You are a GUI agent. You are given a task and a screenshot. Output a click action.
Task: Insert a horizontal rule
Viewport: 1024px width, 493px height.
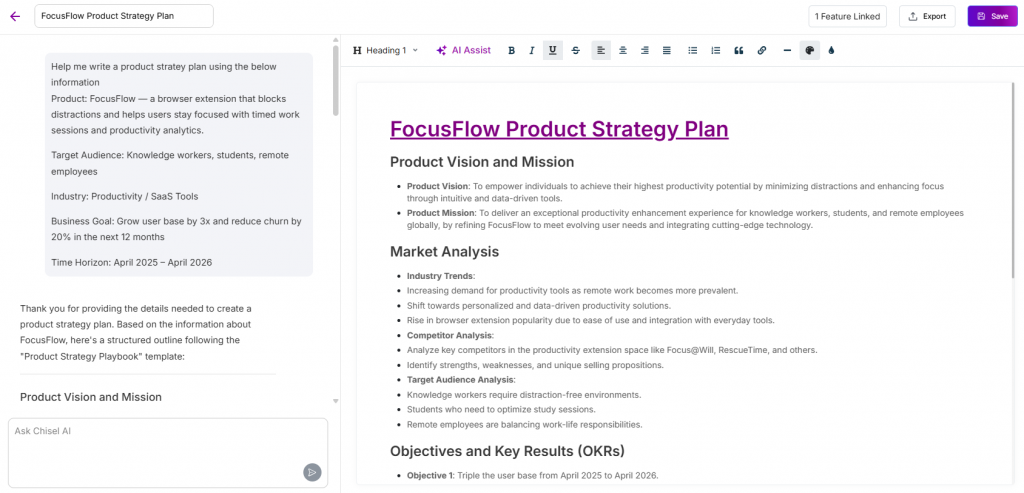pyautogui.click(x=787, y=50)
